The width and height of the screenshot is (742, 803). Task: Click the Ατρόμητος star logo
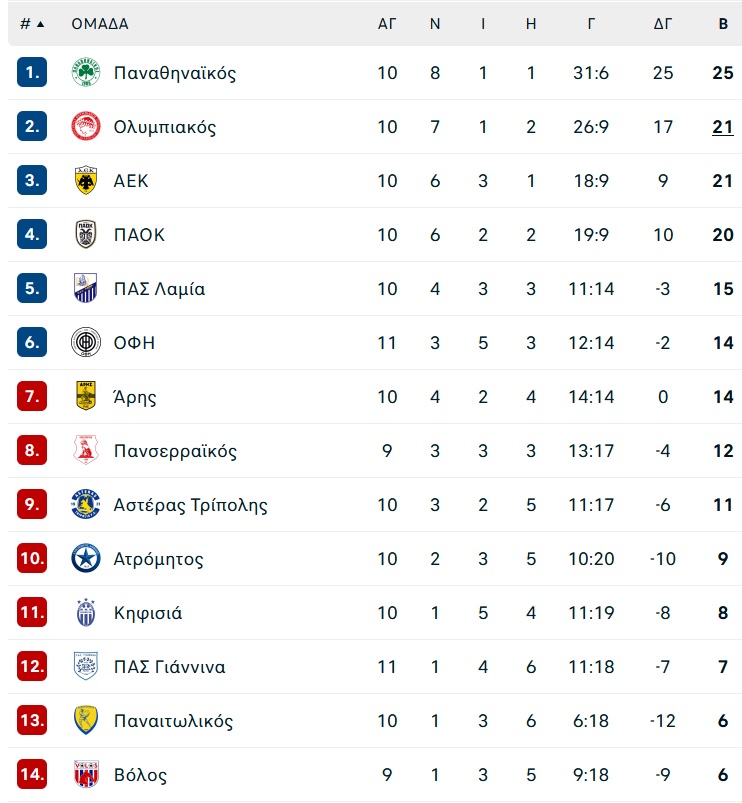86,558
